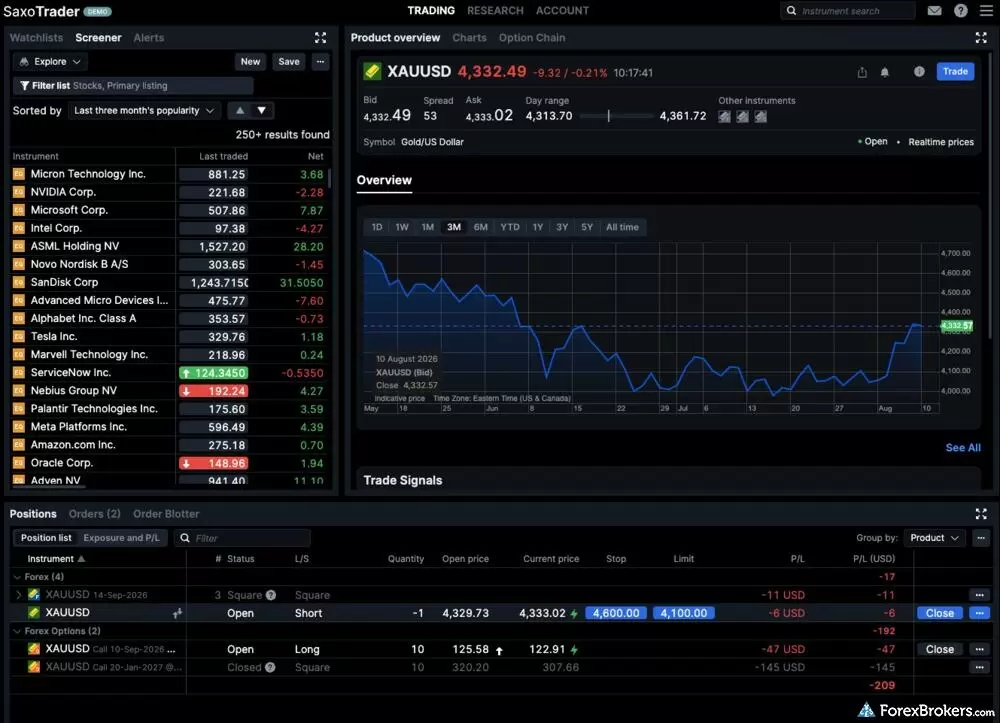This screenshot has width=1000, height=723.
Task: Open the Watchlists tab
Action: point(36,38)
